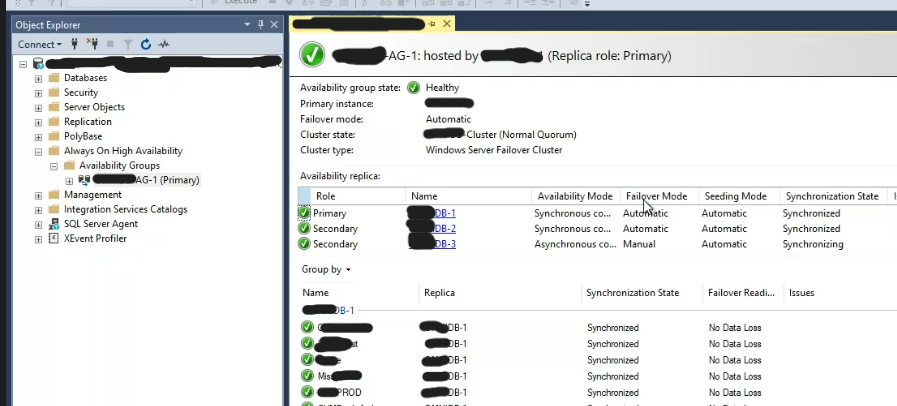Screen dimensions: 897x406
Task: Click the SQL Server Agent icon
Action: coord(54,224)
